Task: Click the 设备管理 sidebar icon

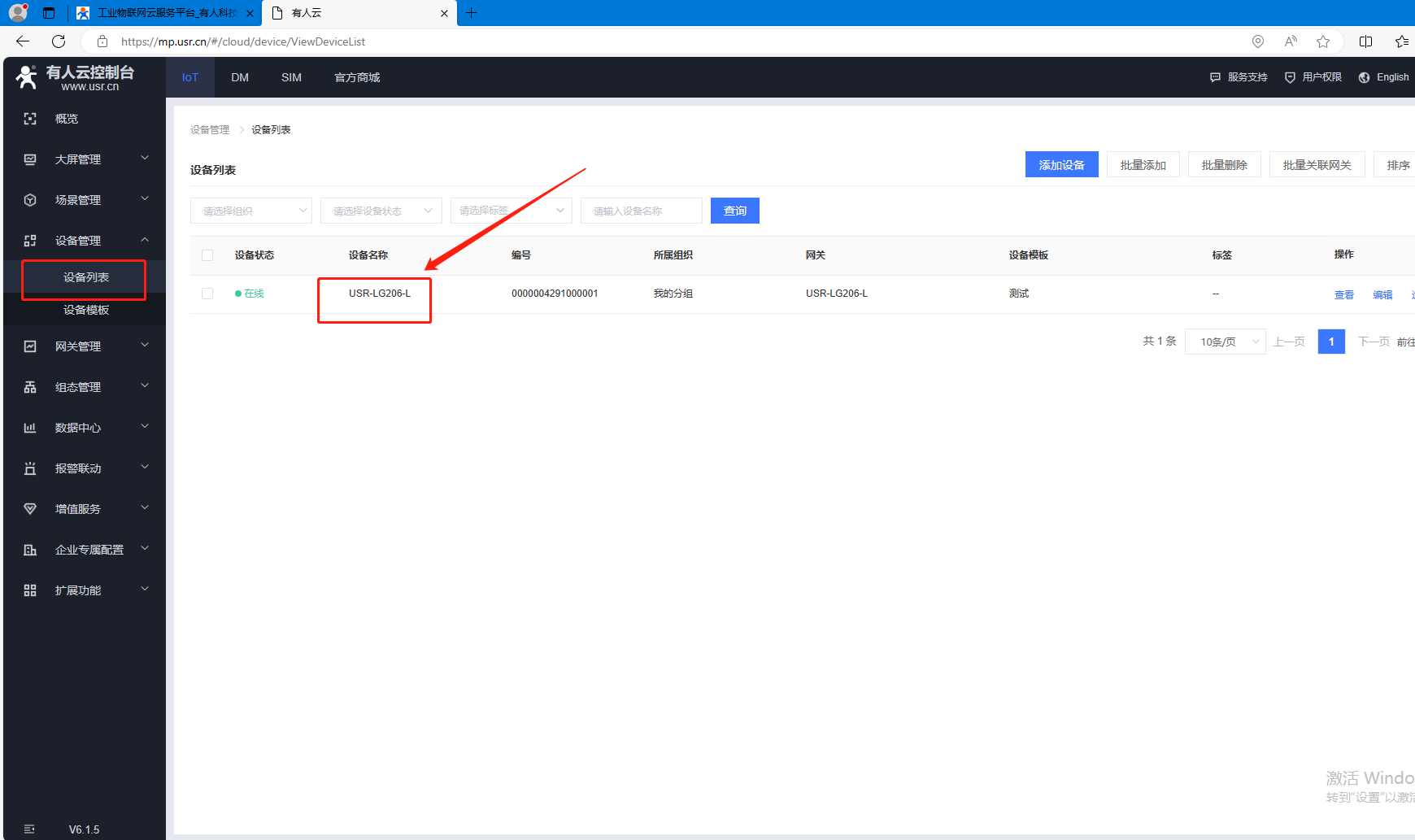Action: 30,241
